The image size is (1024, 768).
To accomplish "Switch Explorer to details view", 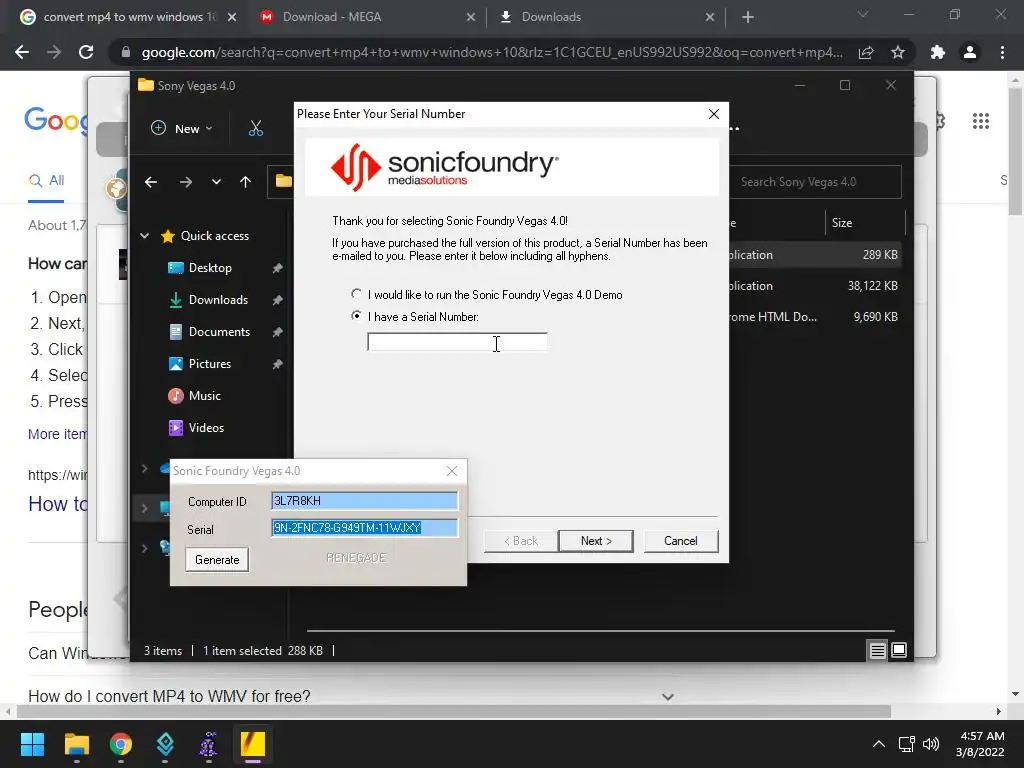I will [x=877, y=650].
